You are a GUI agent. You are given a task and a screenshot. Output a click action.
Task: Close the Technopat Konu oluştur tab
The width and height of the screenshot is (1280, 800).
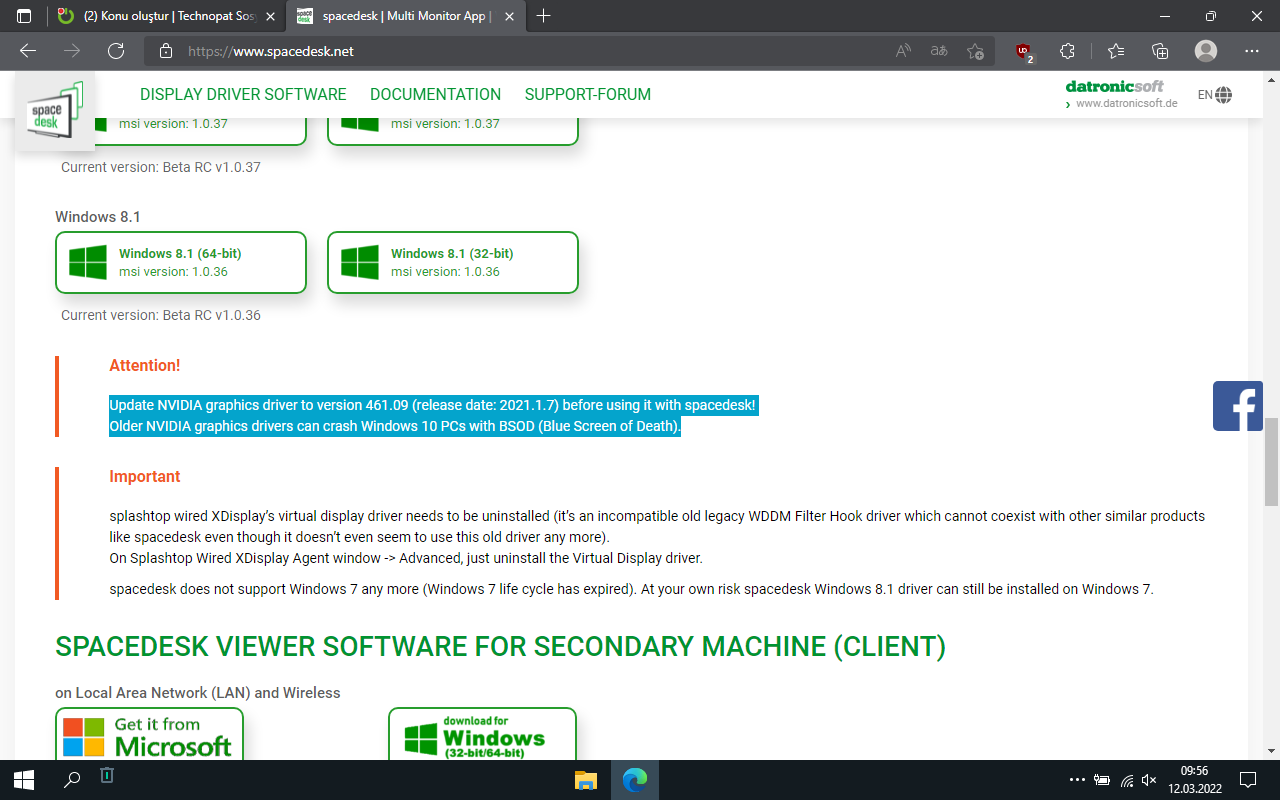pos(270,16)
